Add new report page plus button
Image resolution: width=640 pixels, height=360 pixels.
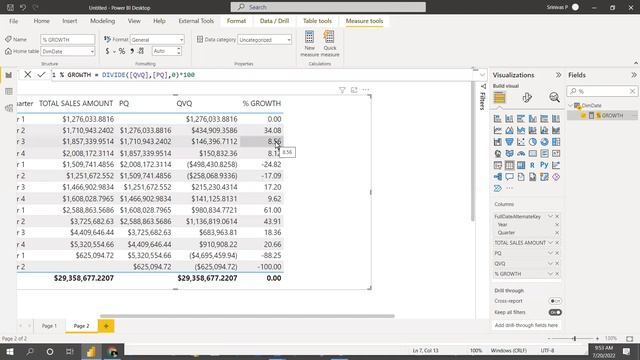[x=106, y=326]
